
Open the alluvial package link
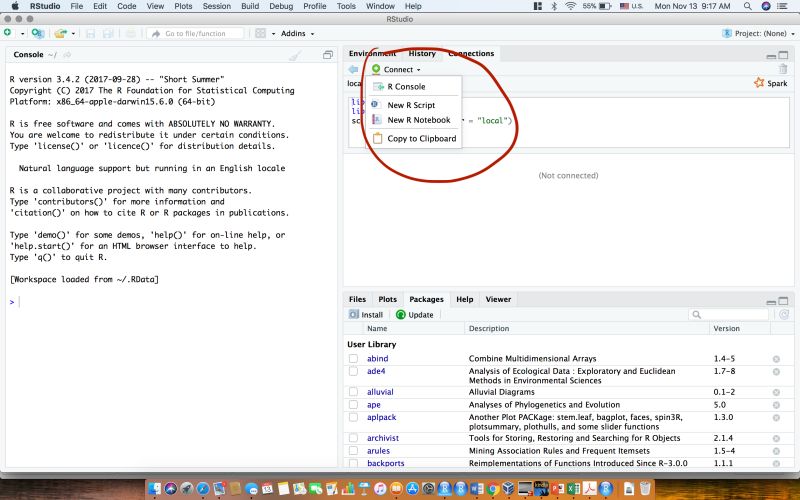(x=380, y=392)
